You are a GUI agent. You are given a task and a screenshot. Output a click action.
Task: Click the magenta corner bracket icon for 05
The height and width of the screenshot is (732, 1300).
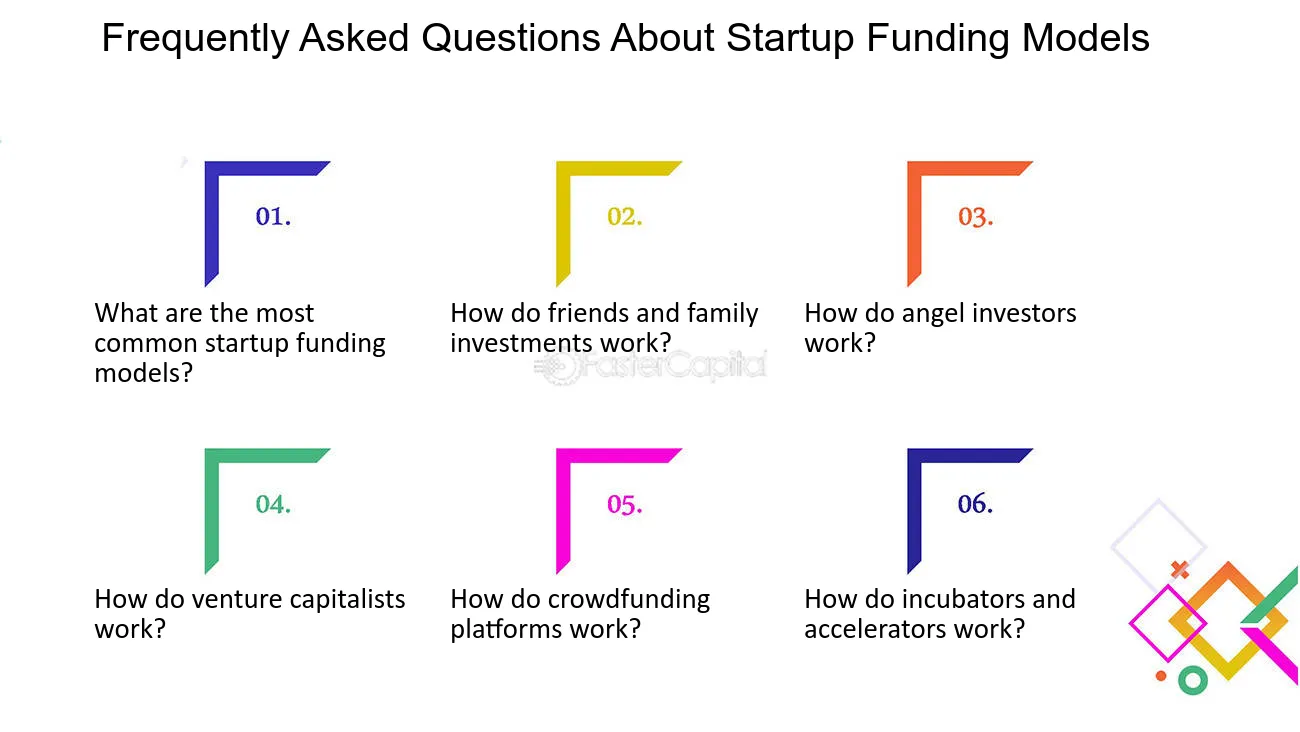pyautogui.click(x=618, y=511)
